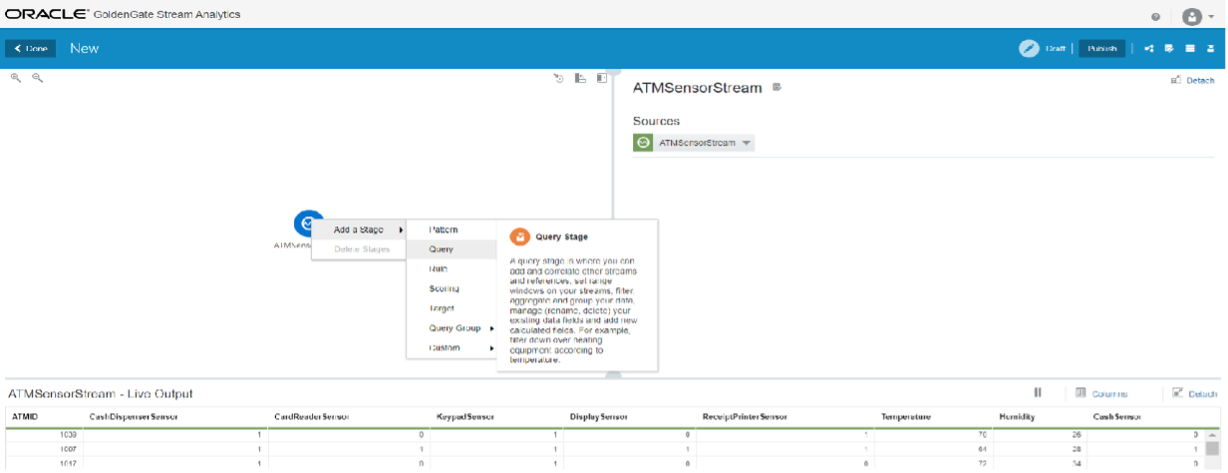Click the orange Query Stage icon
Screen dimensions: 1228x473
(518, 237)
